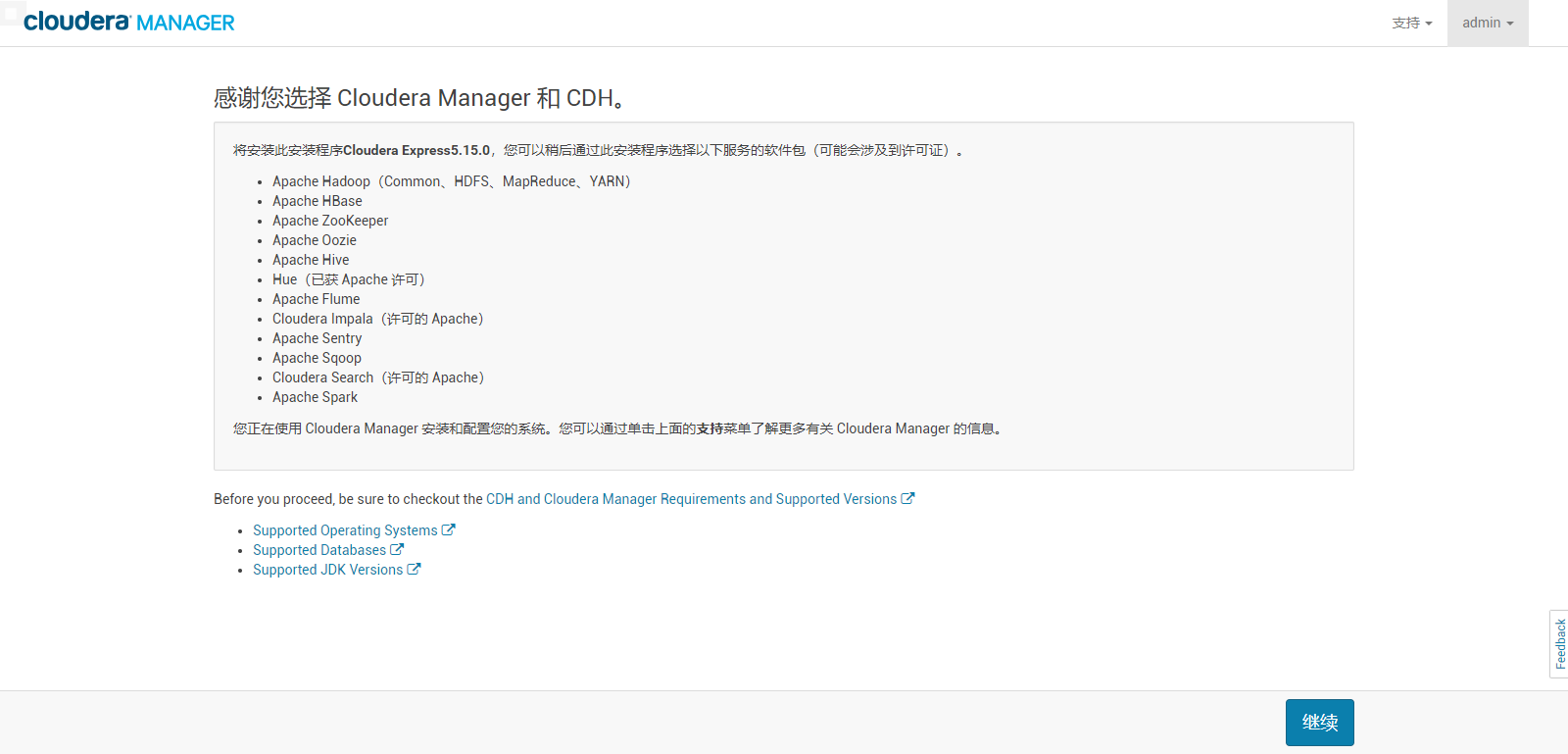Click the page heading 感谢您选择 Cloudera Manager
Screen dimensions: 1568x754
pos(419,98)
